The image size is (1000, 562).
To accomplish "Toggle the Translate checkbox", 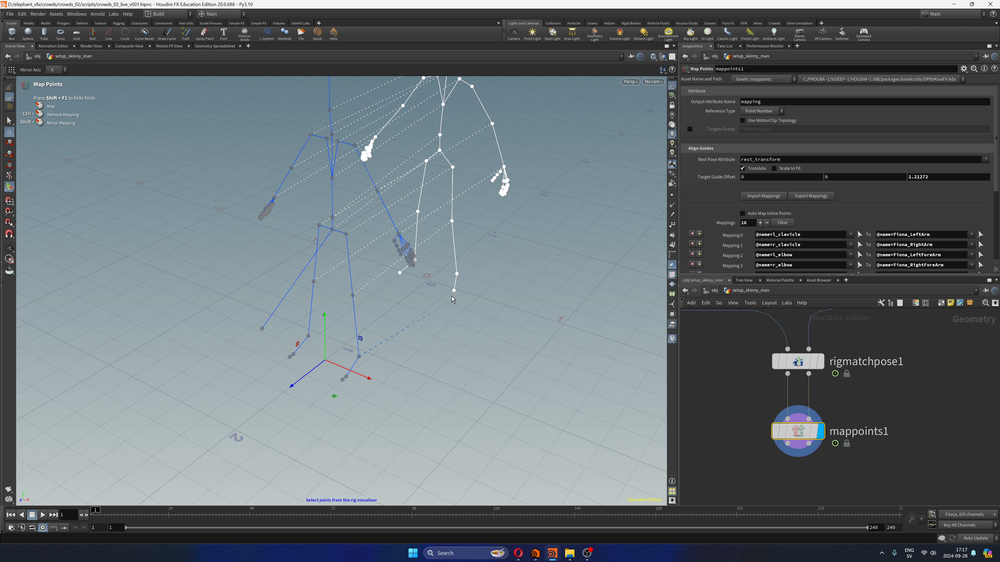I will coord(742,168).
